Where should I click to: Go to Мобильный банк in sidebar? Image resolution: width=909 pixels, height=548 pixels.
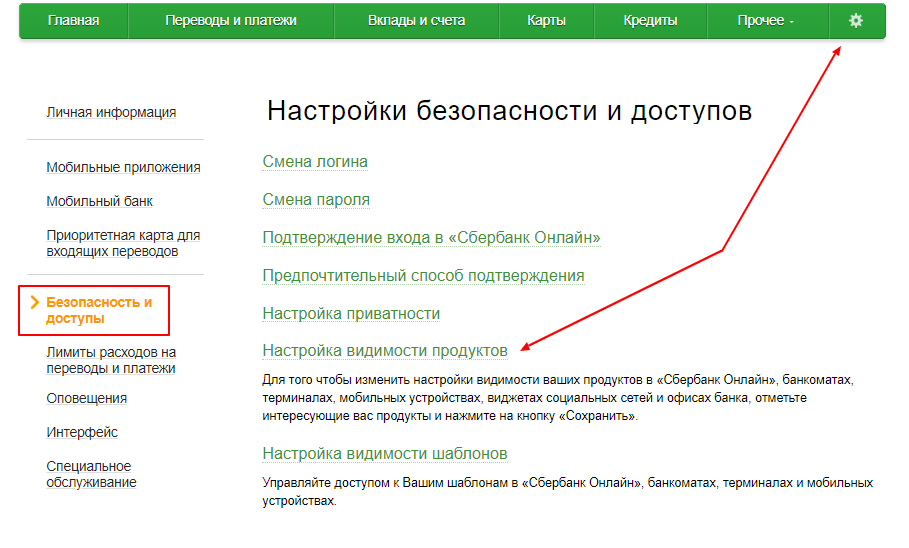pos(99,202)
